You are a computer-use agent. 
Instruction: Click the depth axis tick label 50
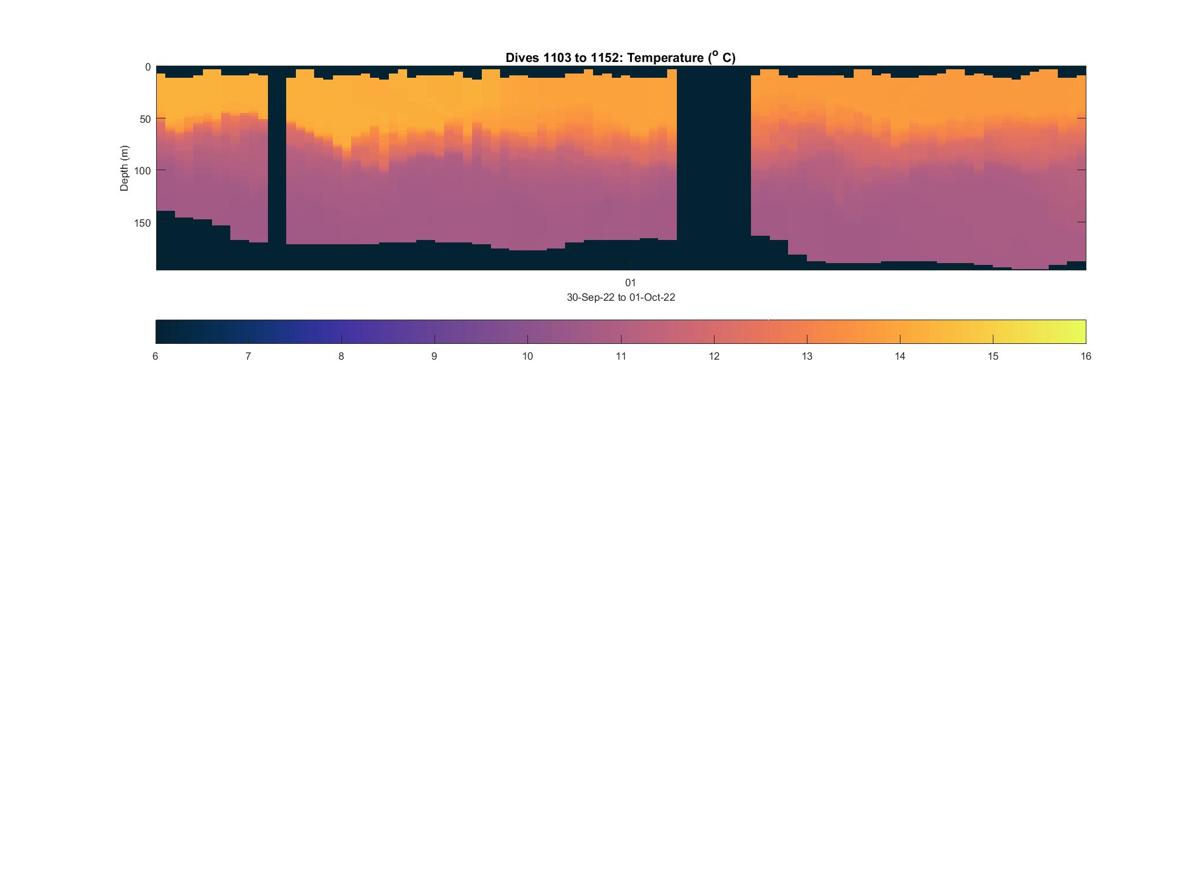(144, 119)
